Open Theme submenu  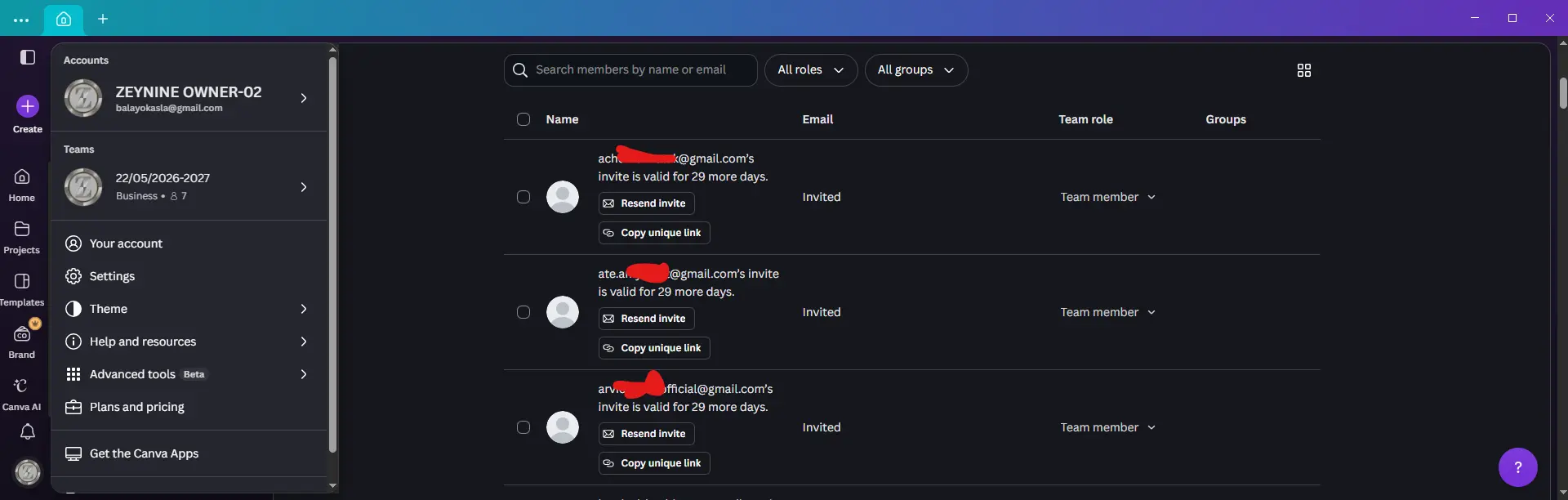click(x=189, y=309)
